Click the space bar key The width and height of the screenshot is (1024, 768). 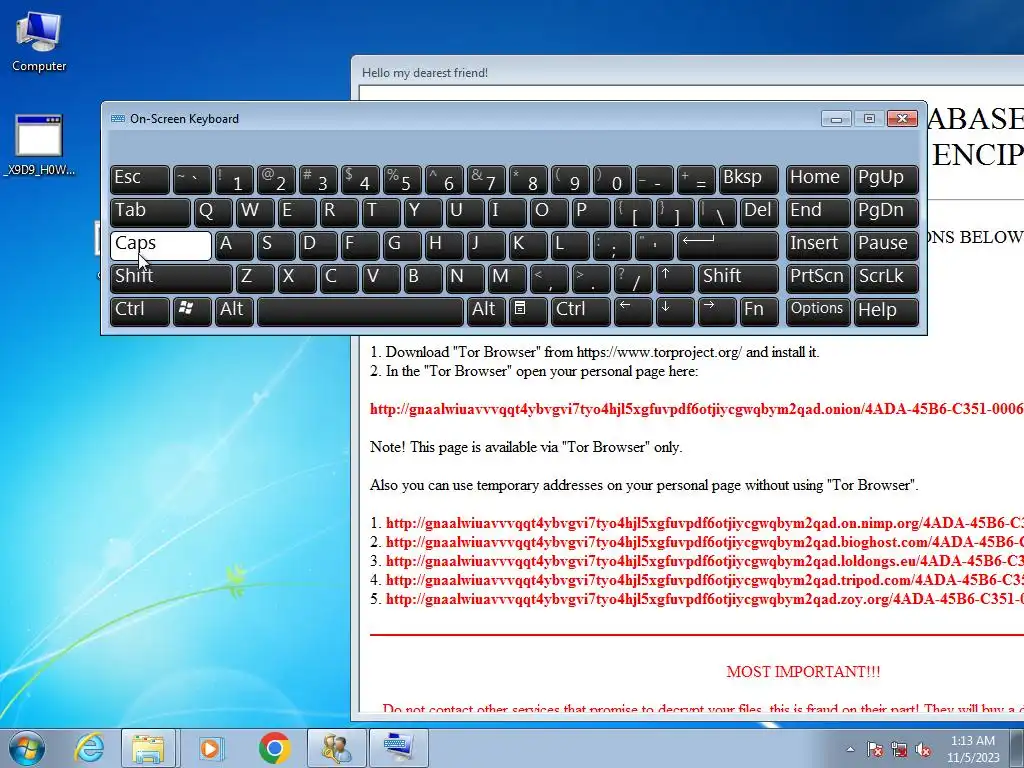[360, 311]
